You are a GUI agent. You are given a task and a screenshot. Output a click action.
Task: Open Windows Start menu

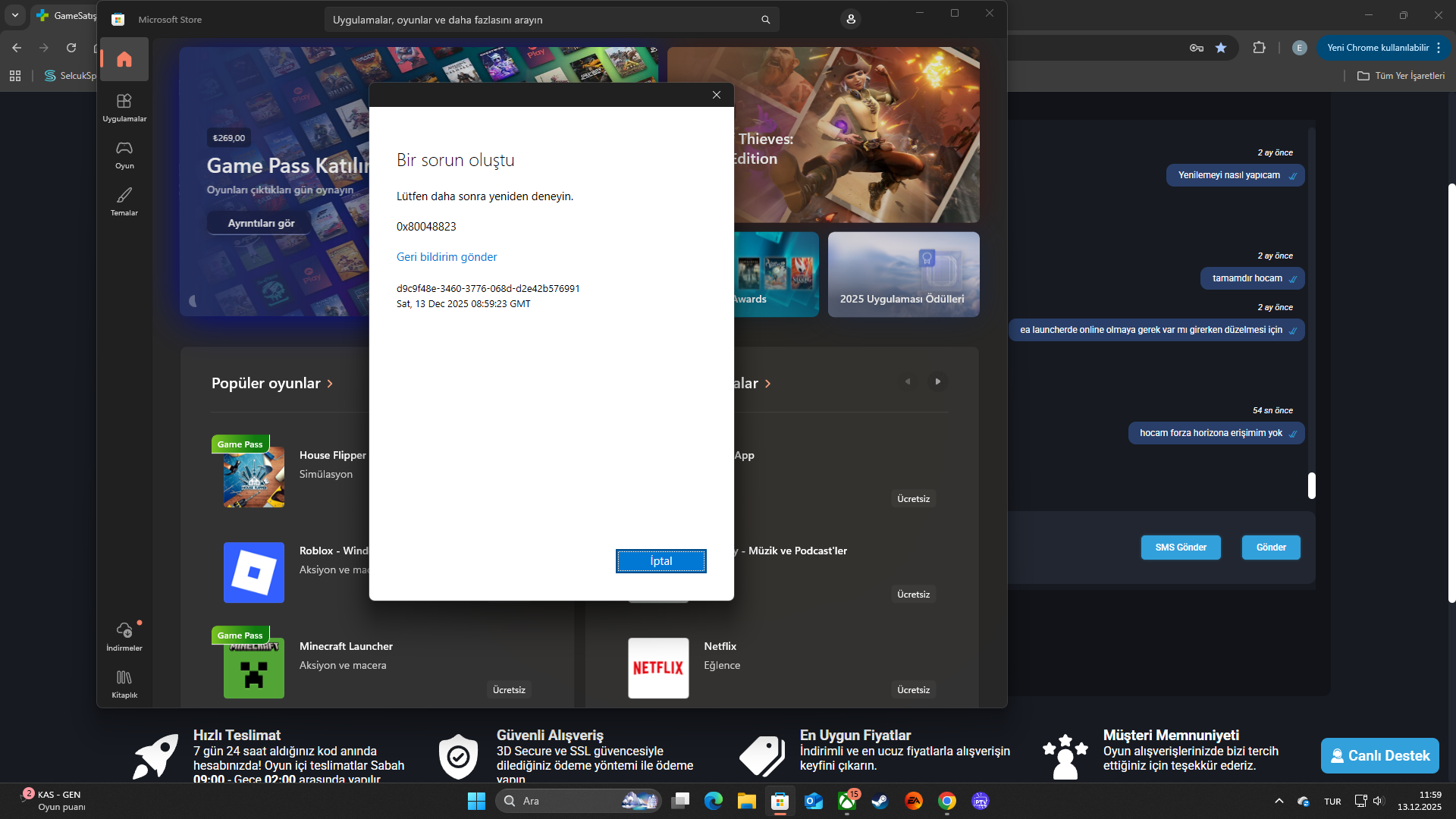(476, 801)
